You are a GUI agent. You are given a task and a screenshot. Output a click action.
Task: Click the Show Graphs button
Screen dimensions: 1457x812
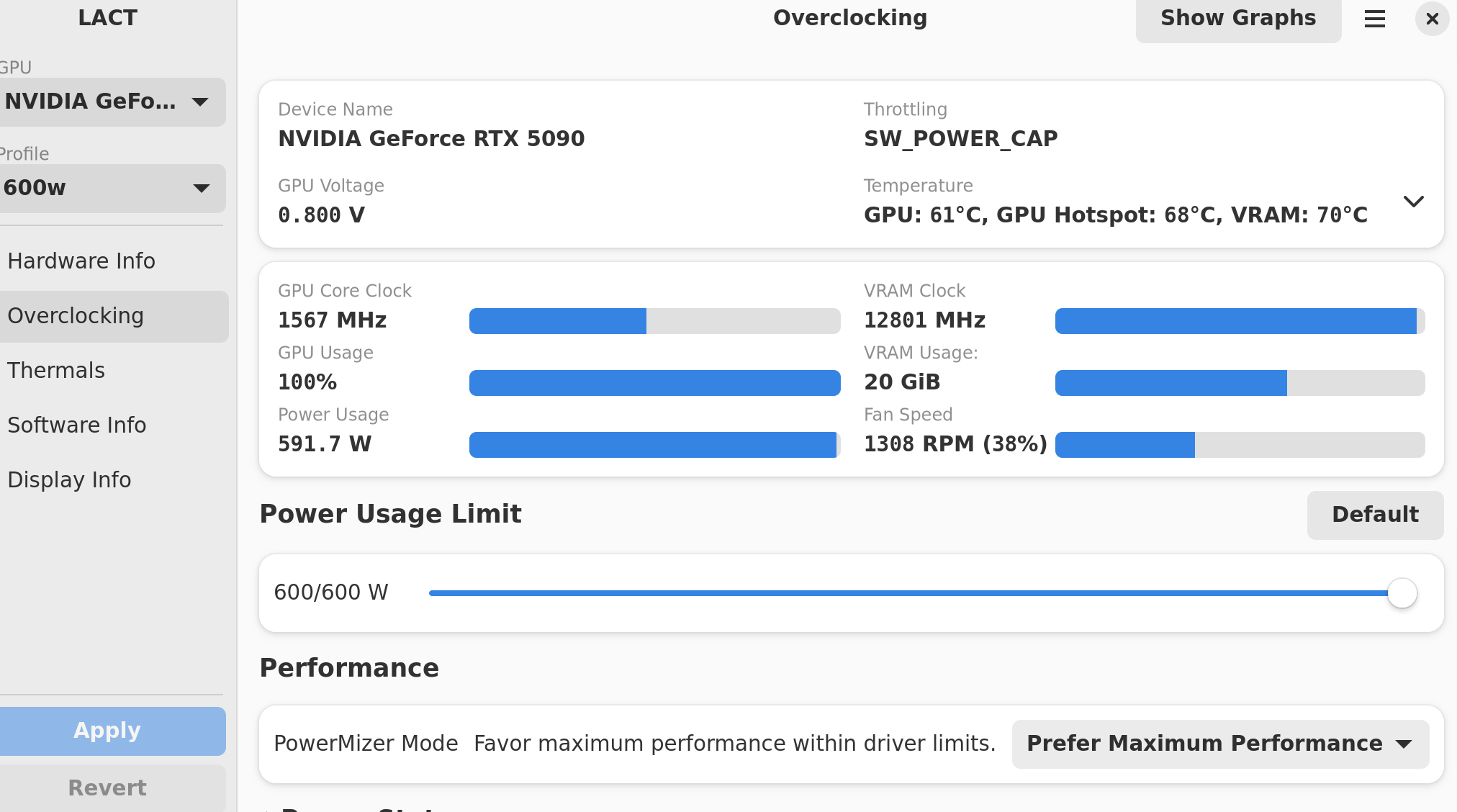pyautogui.click(x=1238, y=19)
